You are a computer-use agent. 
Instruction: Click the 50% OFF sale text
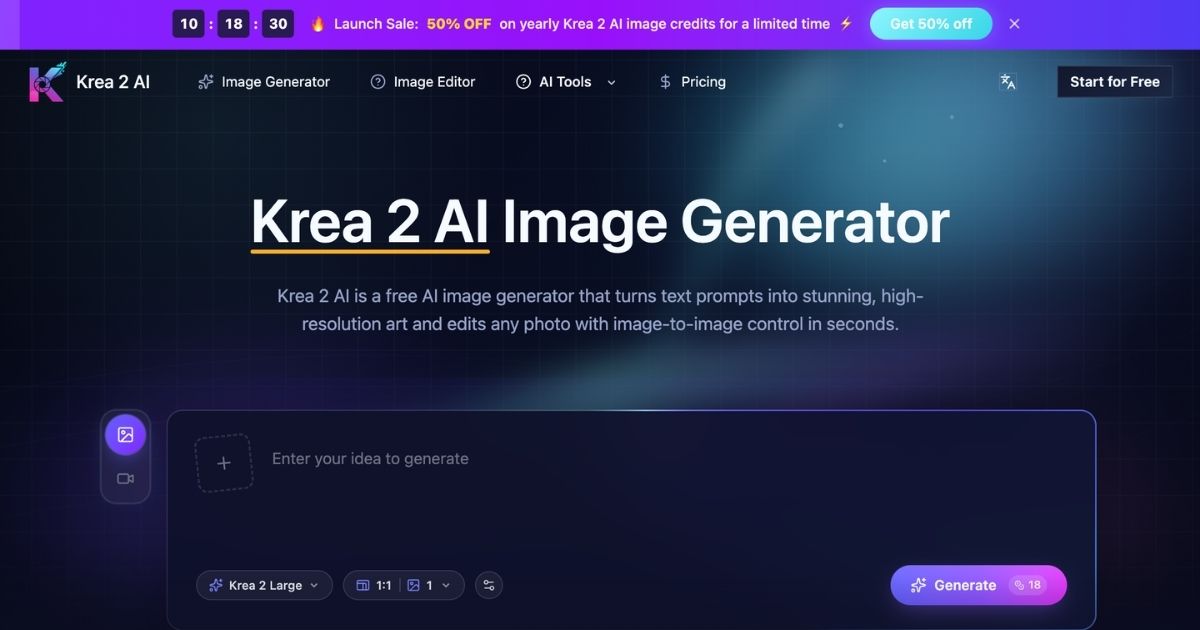459,24
